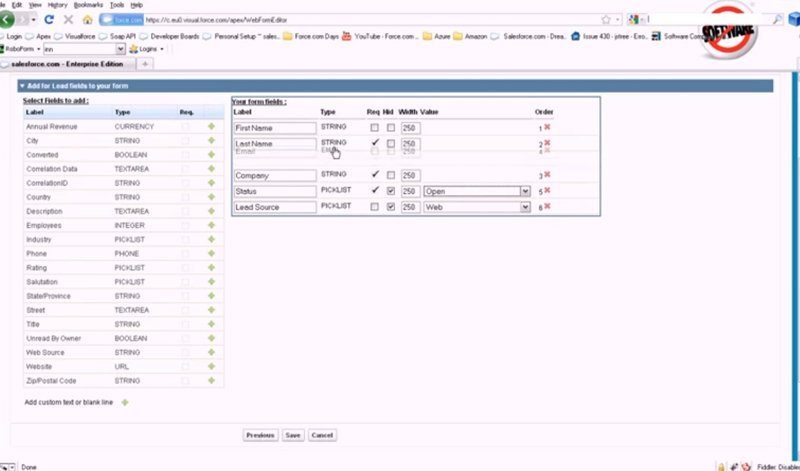
Task: Add the Rating field with plus icon
Action: [x=211, y=267]
